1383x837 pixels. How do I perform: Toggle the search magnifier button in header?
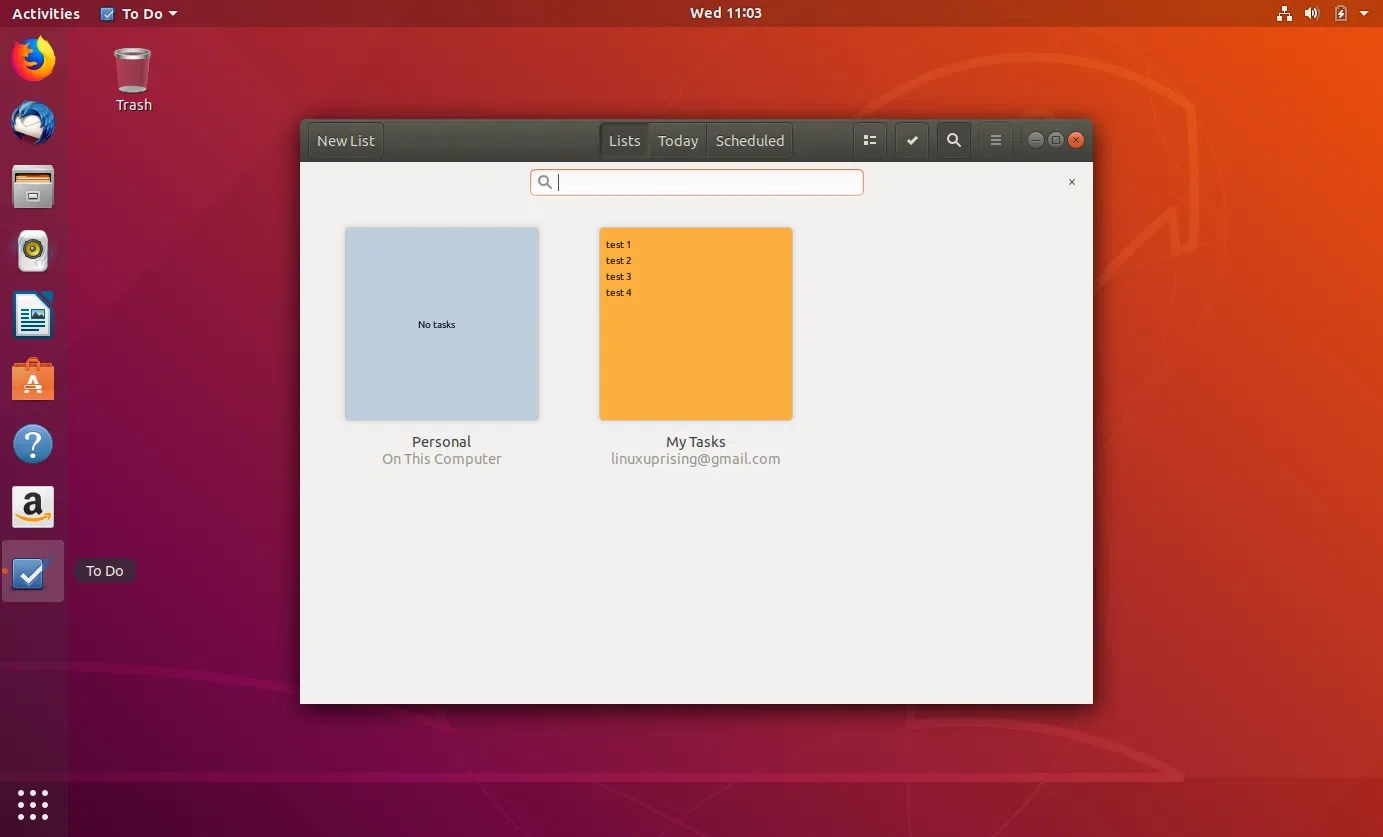(954, 141)
